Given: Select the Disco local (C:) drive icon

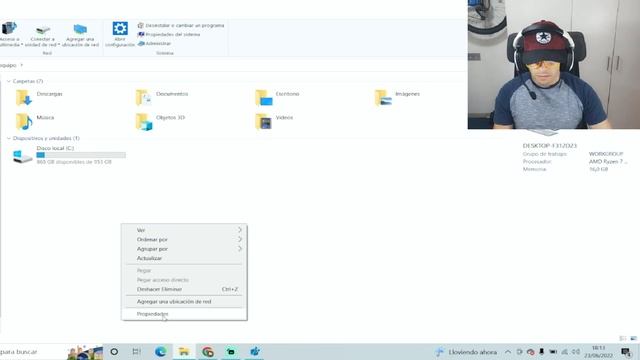Looking at the screenshot, I should coord(22,156).
